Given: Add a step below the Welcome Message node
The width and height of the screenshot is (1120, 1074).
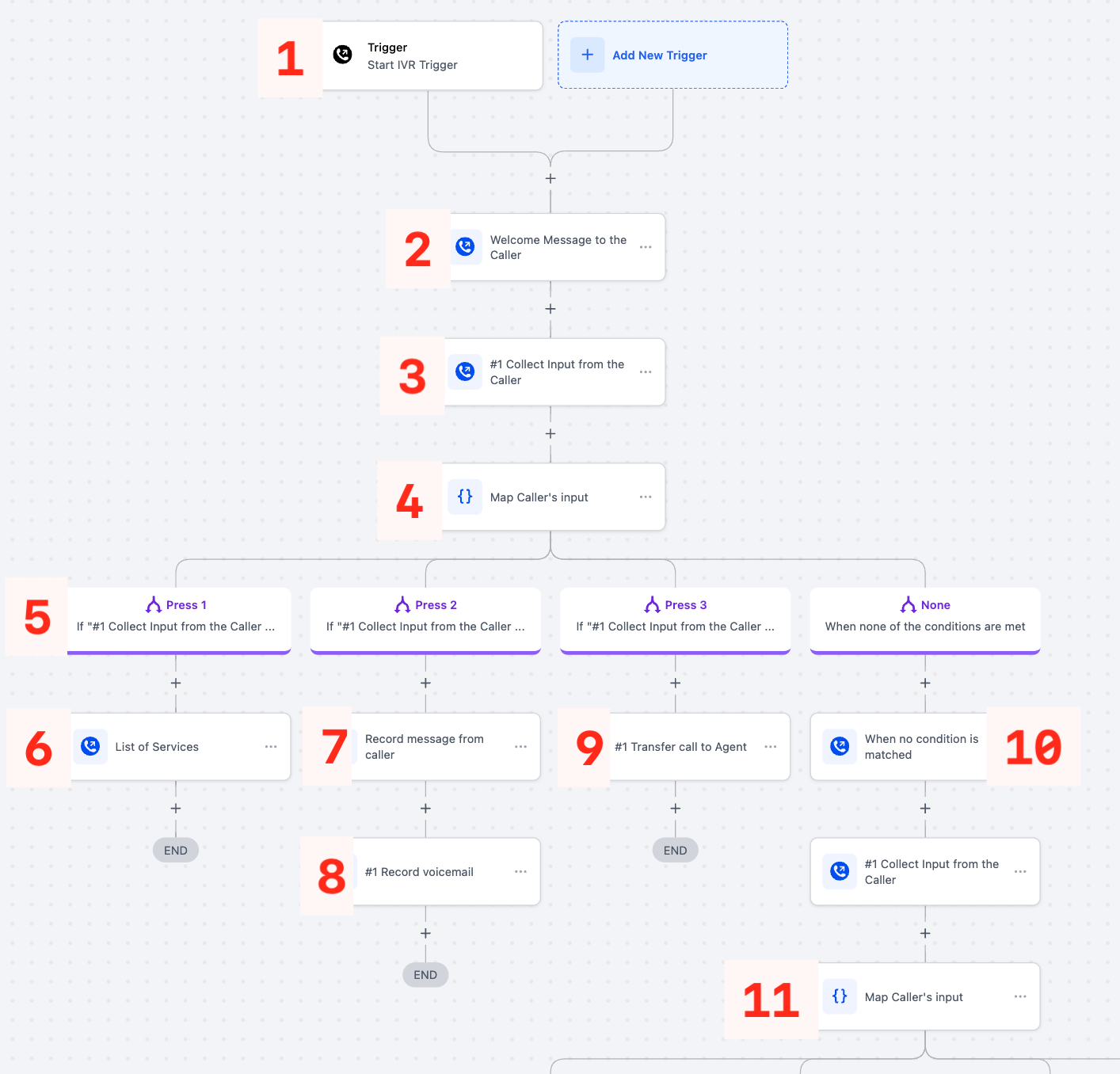Looking at the screenshot, I should (x=550, y=309).
